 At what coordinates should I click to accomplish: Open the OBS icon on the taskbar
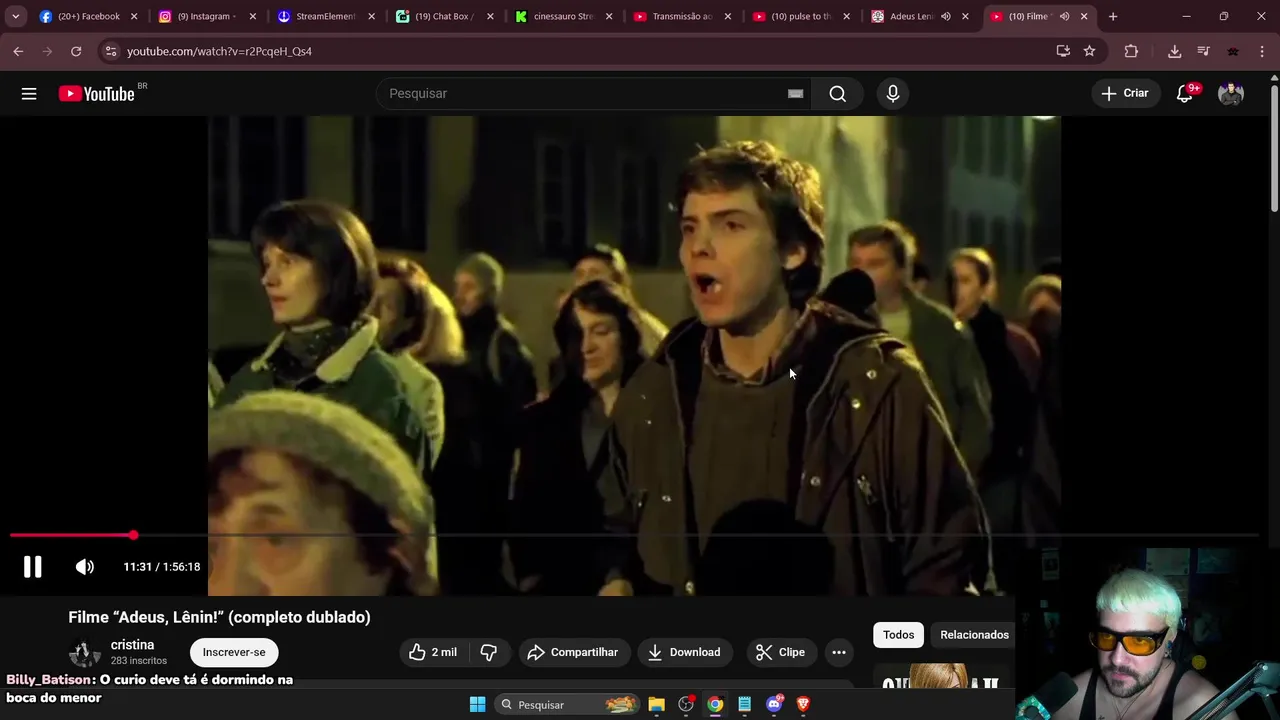pyautogui.click(x=686, y=705)
